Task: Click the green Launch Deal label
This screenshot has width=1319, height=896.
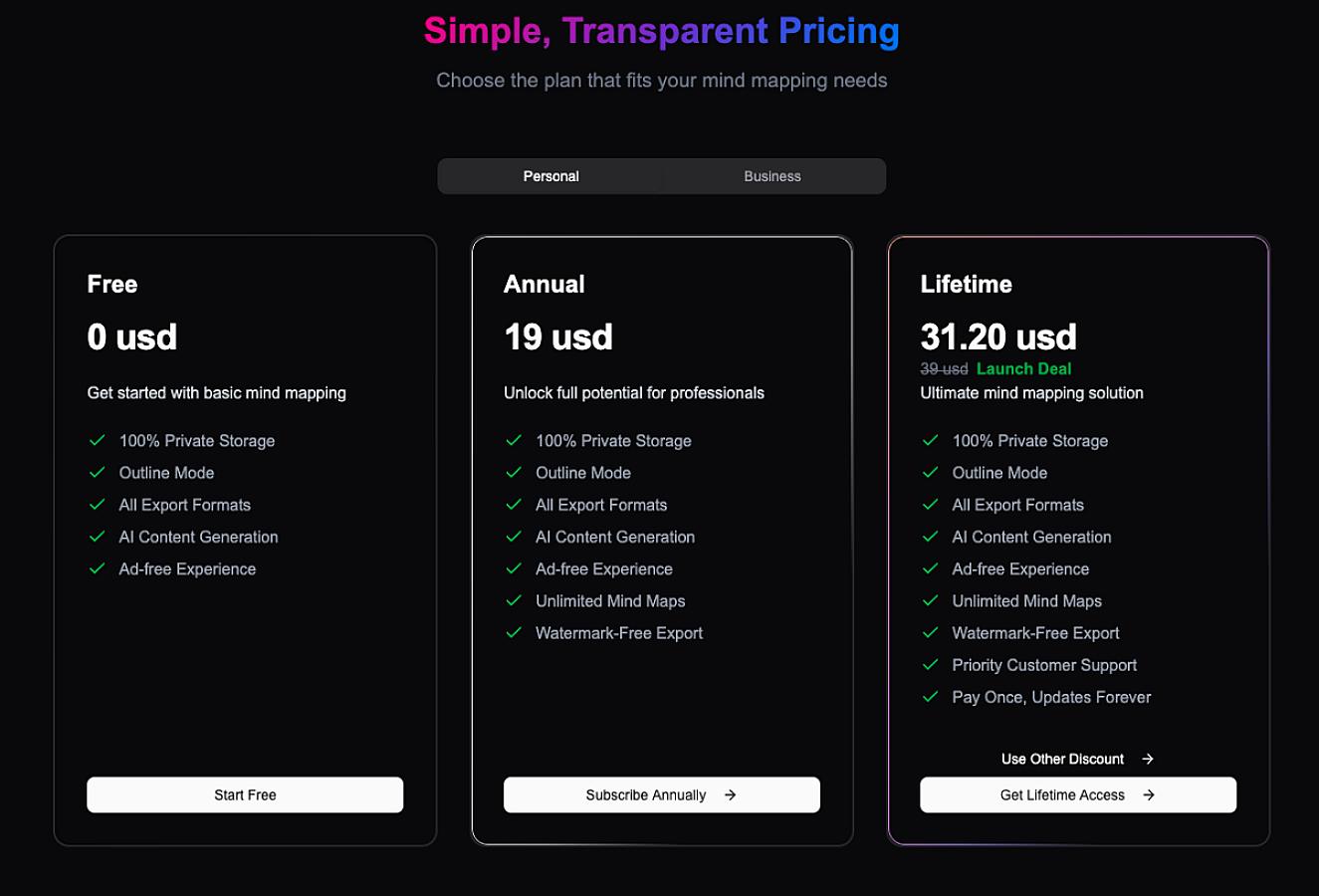Action: pos(1023,368)
